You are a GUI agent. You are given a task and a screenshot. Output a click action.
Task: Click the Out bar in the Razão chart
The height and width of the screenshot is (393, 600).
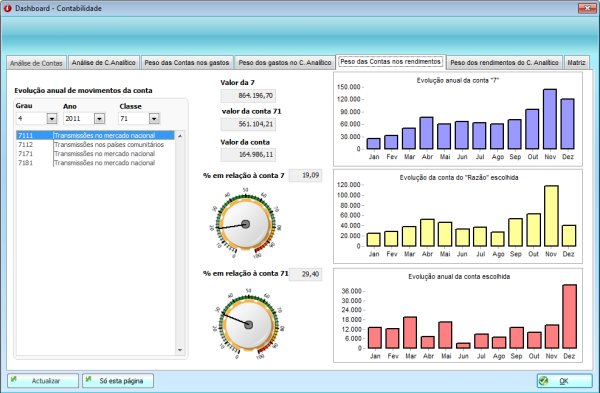(x=533, y=230)
